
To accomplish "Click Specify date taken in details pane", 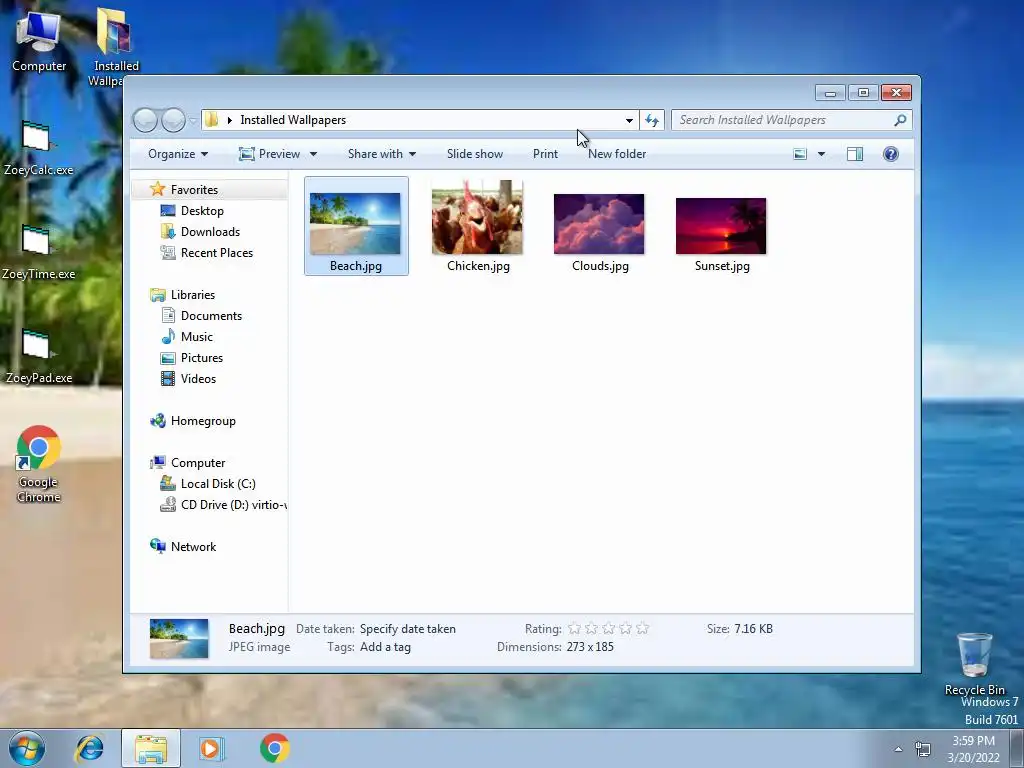I will pos(408,629).
